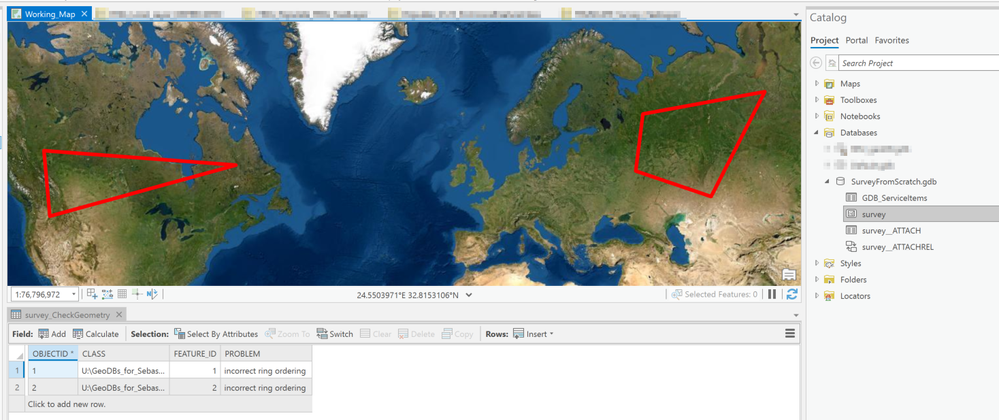The image size is (999, 420).
Task: Close the survey_CheckGeometry table tab
Action: 119,315
